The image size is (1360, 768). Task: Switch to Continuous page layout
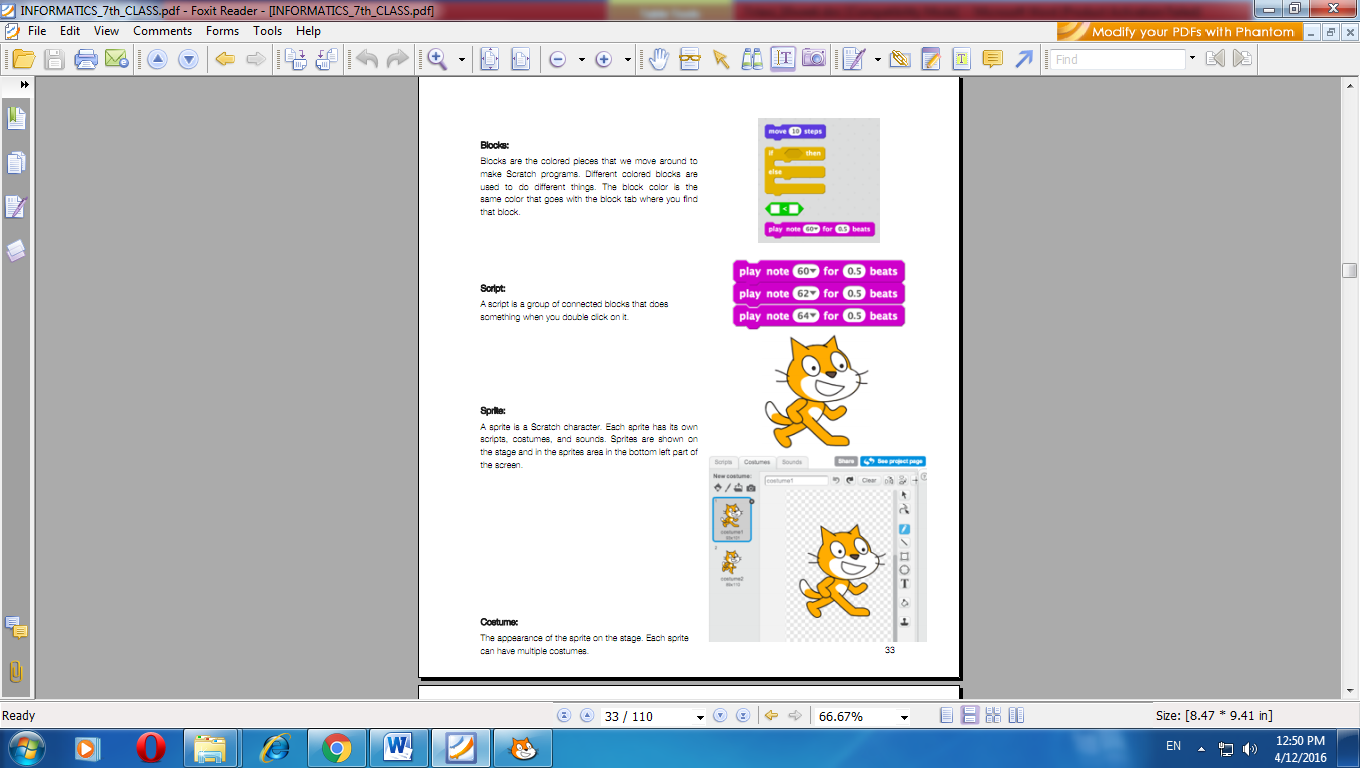point(969,716)
